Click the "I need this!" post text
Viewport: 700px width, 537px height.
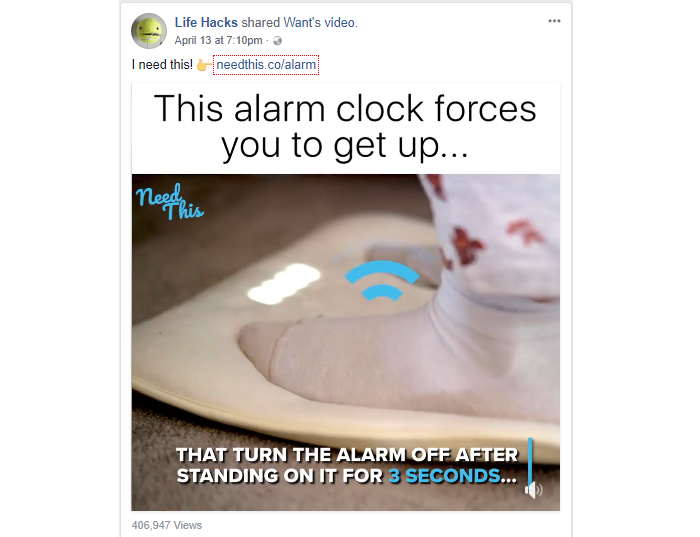pyautogui.click(x=162, y=65)
